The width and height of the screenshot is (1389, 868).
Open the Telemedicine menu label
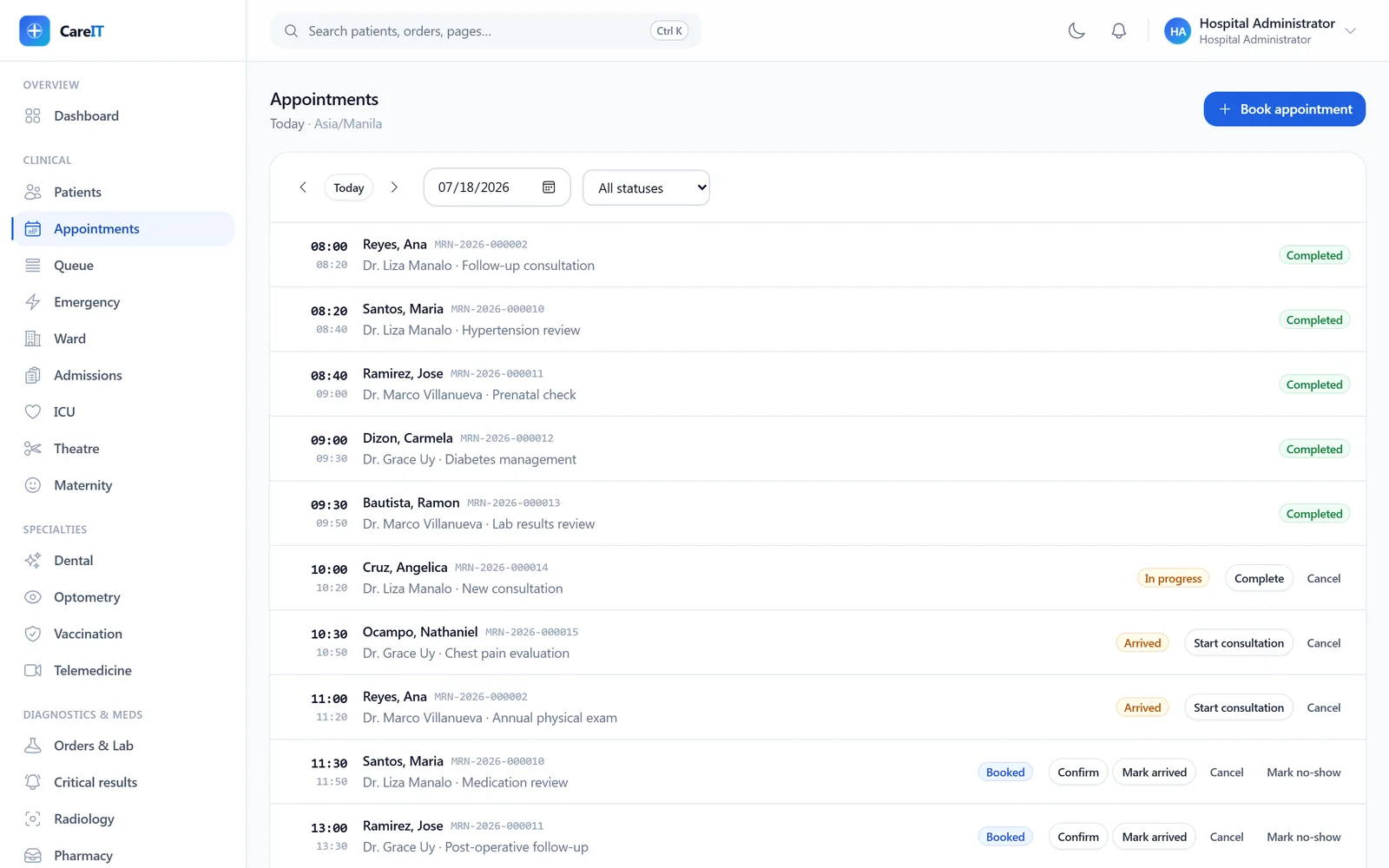click(93, 670)
